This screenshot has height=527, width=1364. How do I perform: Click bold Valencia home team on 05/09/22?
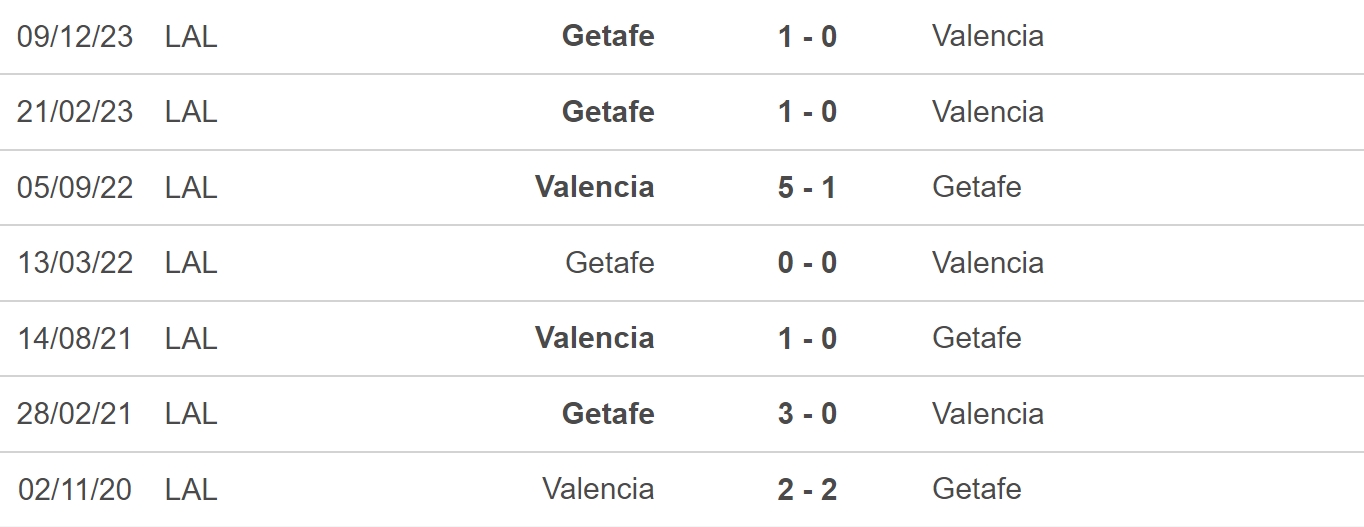click(595, 187)
